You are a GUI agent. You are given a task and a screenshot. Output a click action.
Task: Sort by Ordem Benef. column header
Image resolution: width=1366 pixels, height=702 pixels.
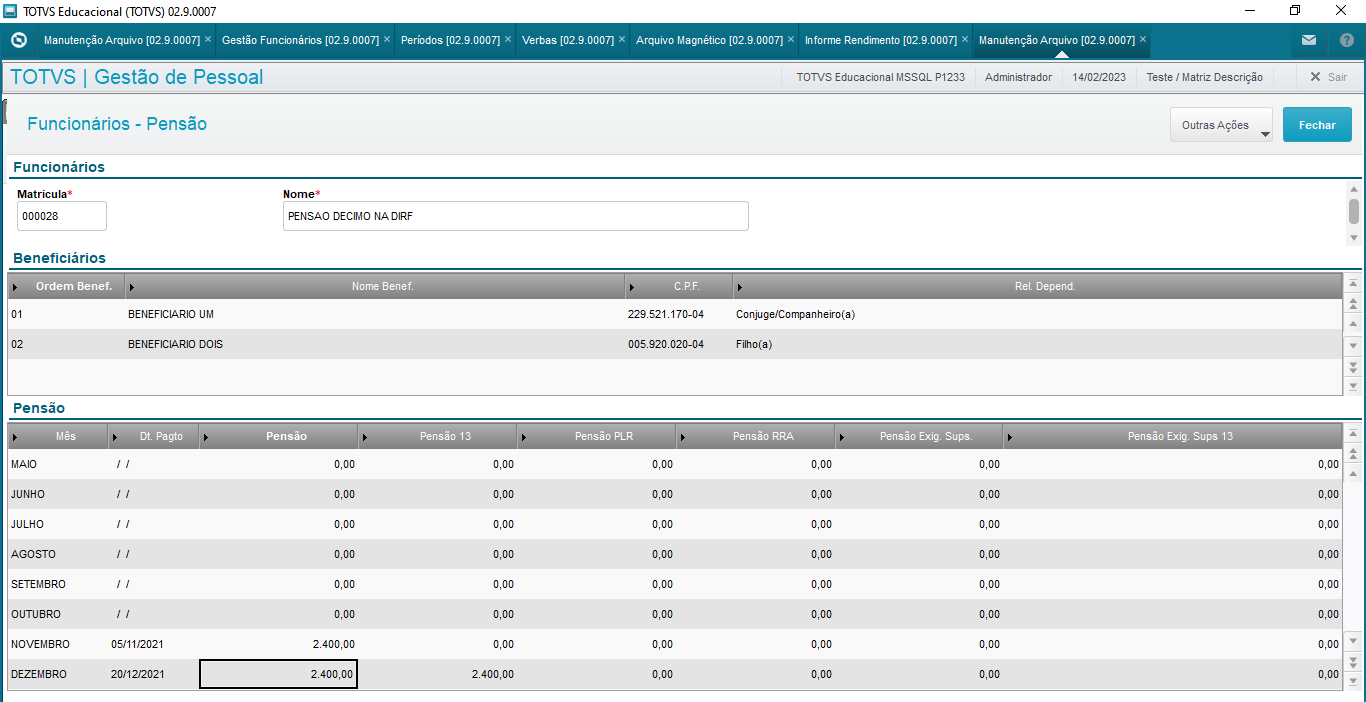tap(67, 286)
